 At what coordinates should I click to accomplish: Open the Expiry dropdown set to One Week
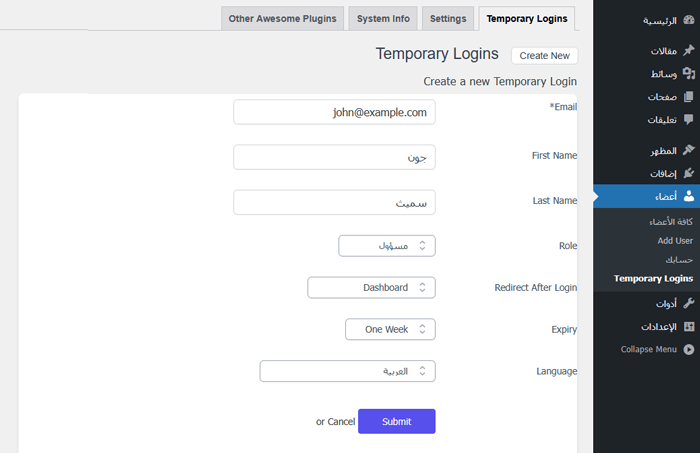390,329
